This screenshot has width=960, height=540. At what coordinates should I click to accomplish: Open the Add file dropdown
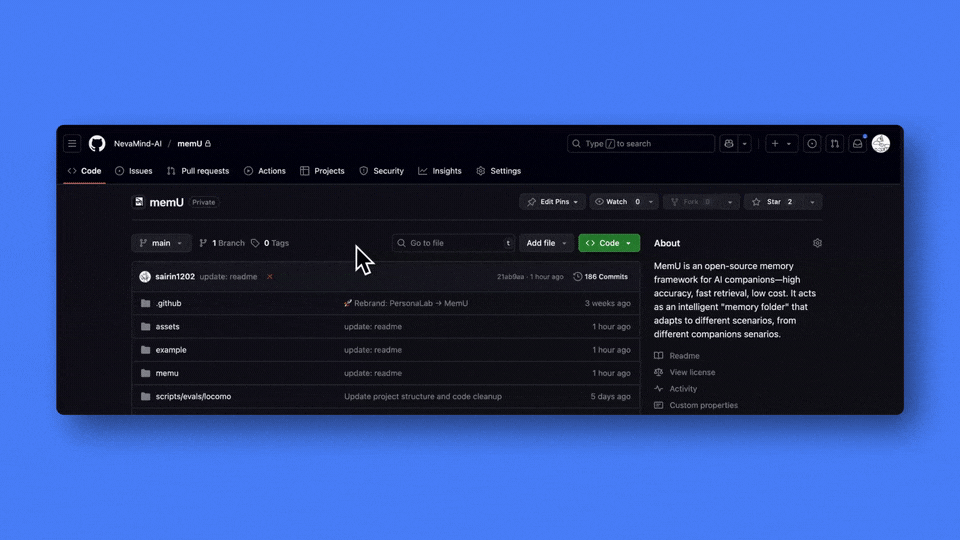coord(547,243)
